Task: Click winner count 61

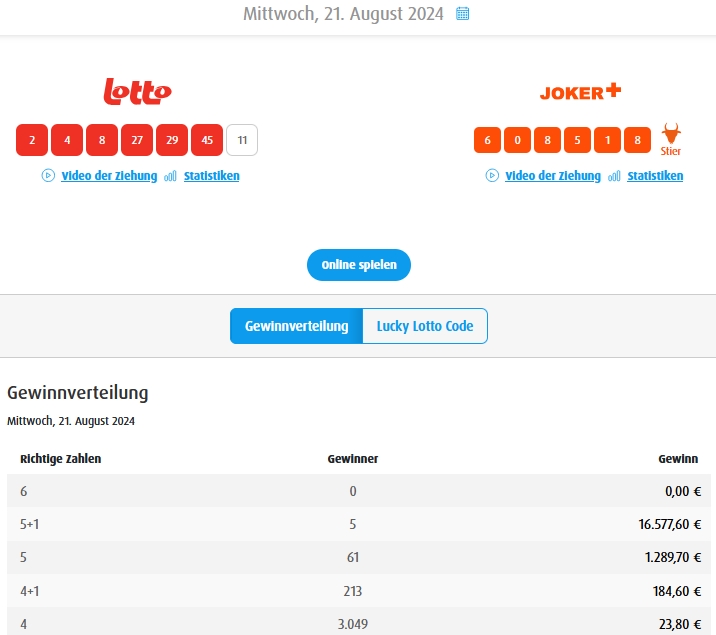Action: pos(353,557)
